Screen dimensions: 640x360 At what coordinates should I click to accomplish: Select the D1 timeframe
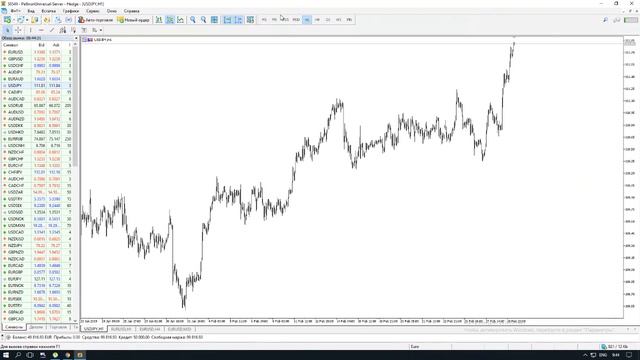[328, 20]
